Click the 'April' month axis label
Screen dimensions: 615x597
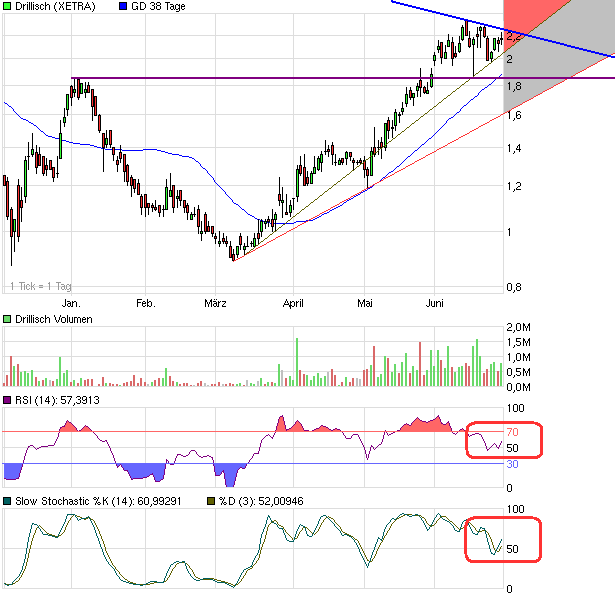coord(293,303)
